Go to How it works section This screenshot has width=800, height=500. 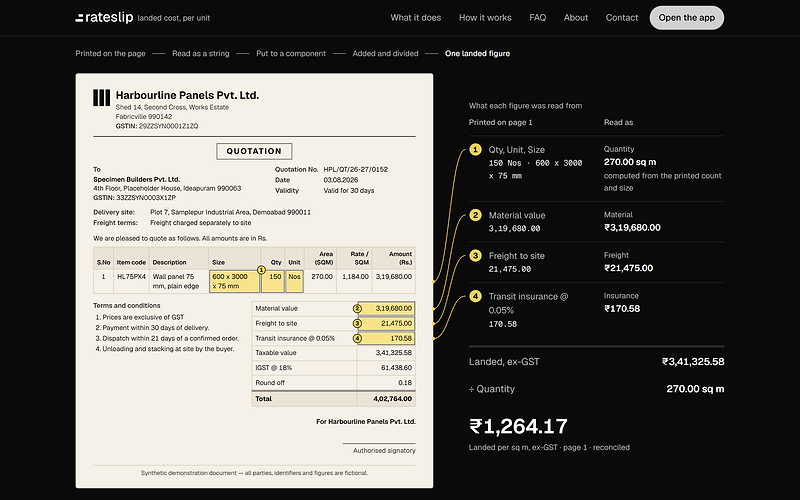pyautogui.click(x=485, y=17)
